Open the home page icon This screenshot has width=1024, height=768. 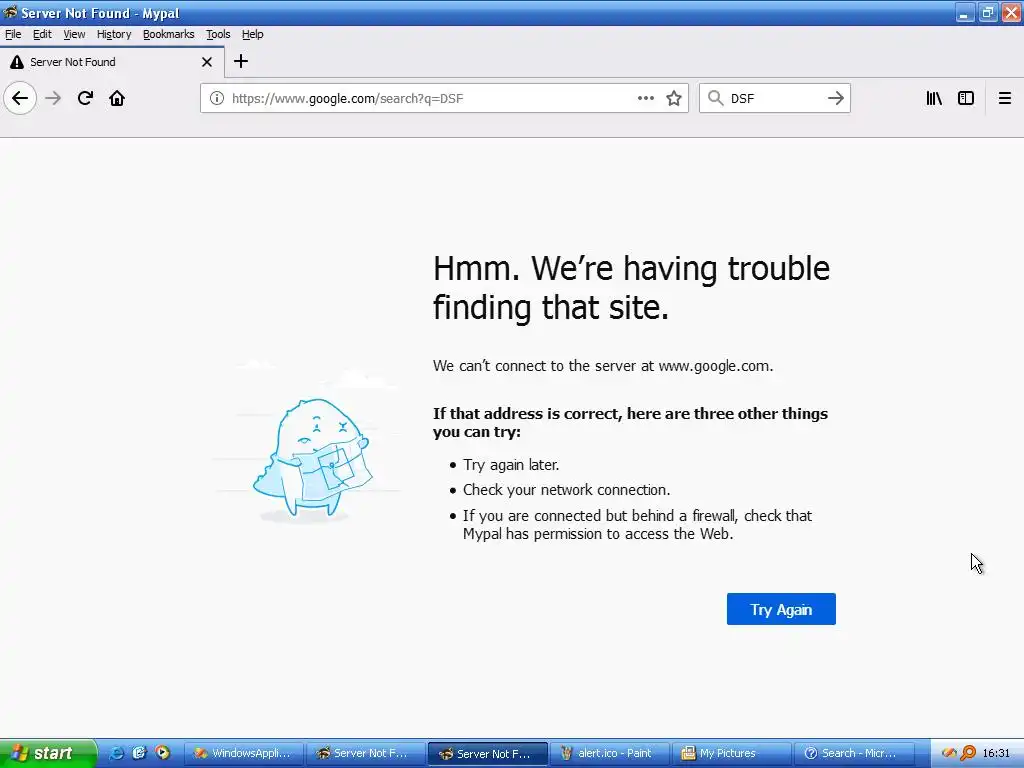pos(117,98)
